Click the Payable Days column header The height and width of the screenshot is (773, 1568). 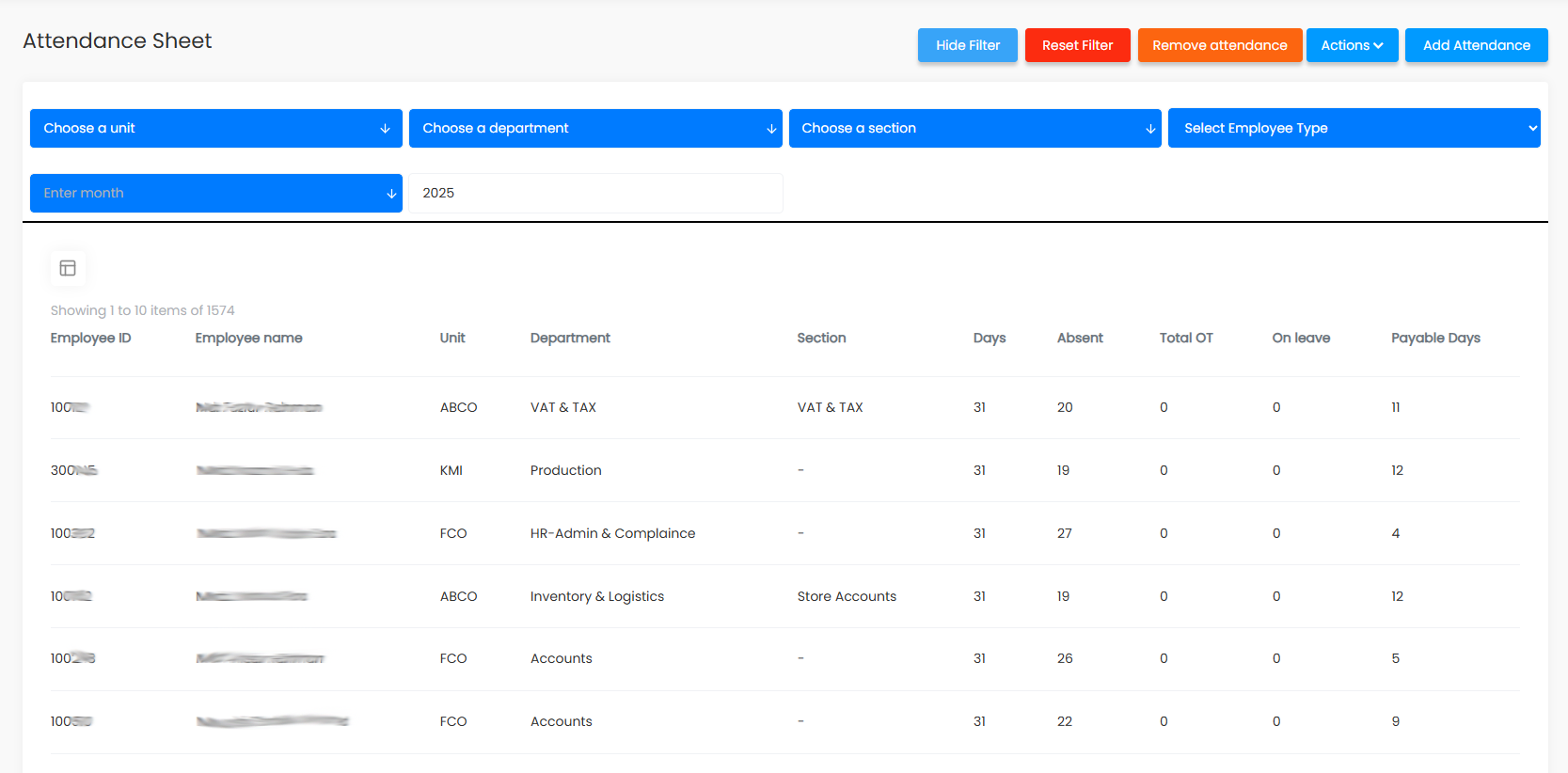[1435, 339]
